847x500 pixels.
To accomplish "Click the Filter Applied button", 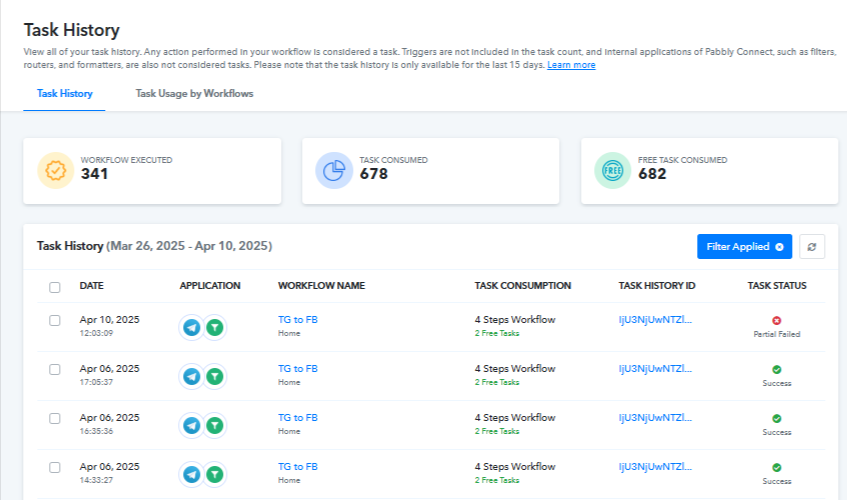I will (737, 247).
